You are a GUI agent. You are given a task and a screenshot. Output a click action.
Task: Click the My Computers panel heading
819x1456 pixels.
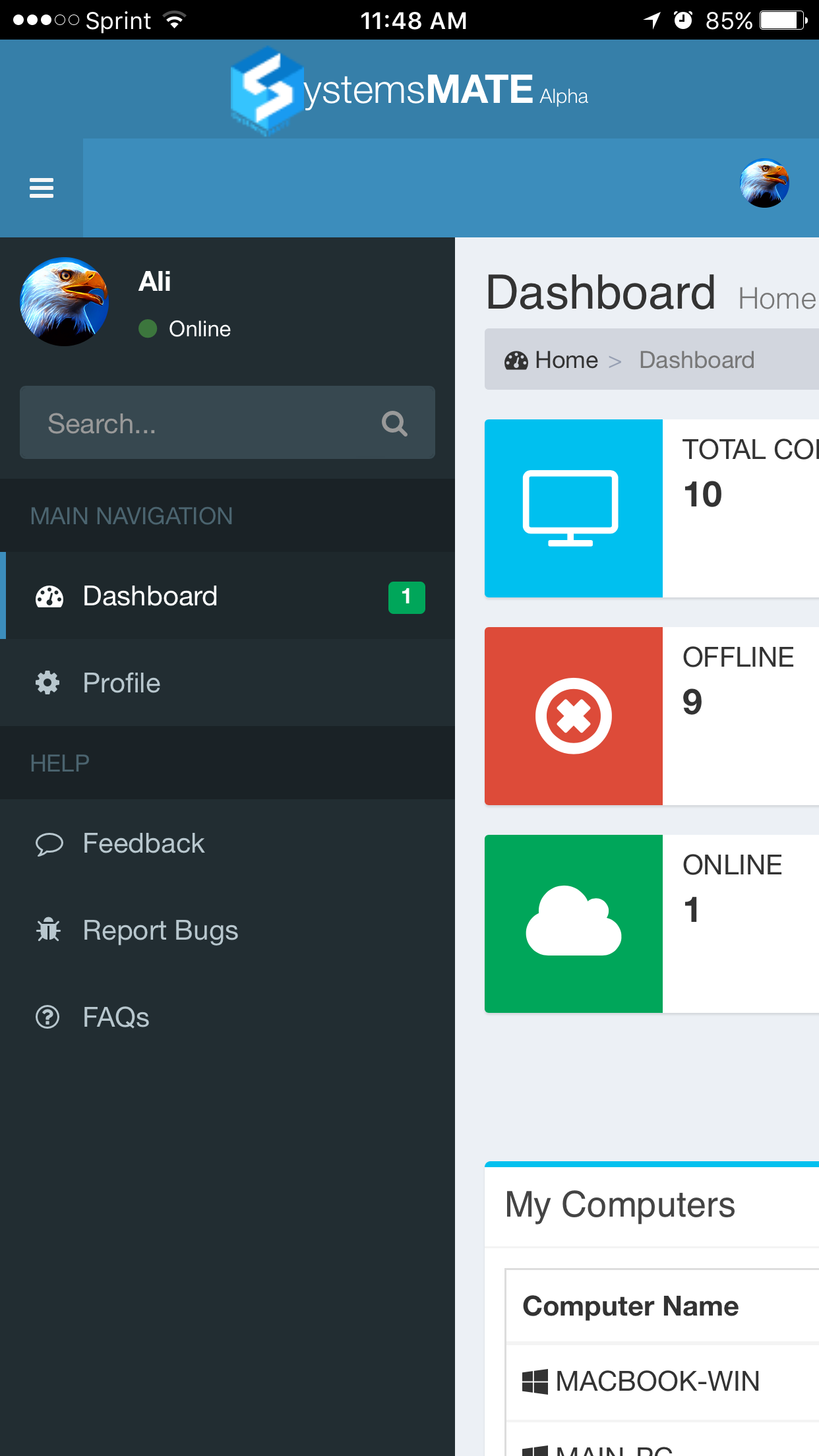click(620, 1205)
